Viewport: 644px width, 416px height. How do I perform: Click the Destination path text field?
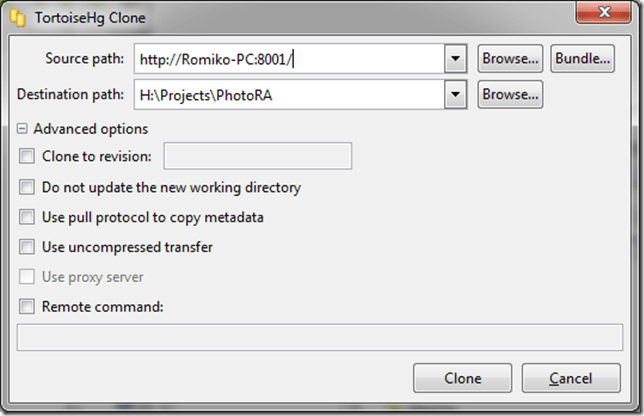coord(289,96)
